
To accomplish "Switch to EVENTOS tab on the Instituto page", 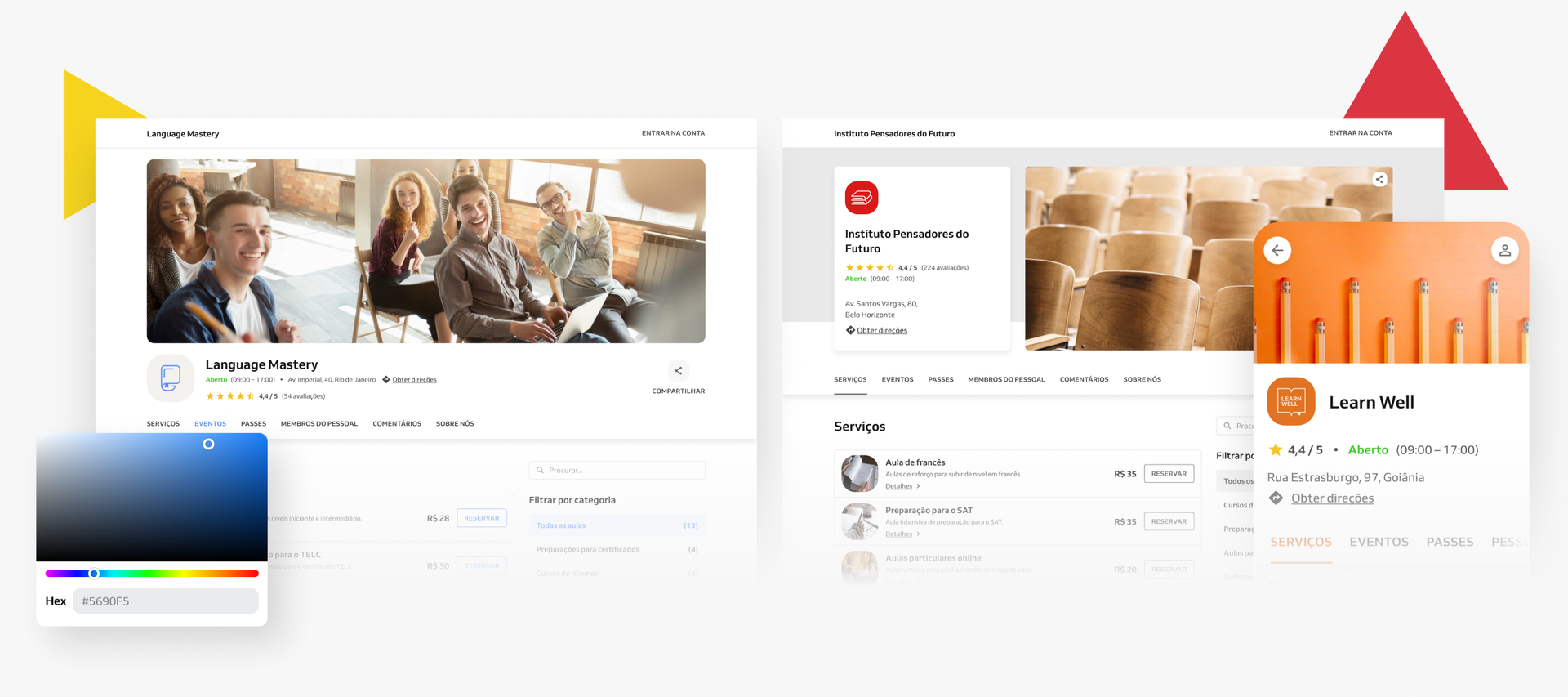I will pyautogui.click(x=898, y=380).
